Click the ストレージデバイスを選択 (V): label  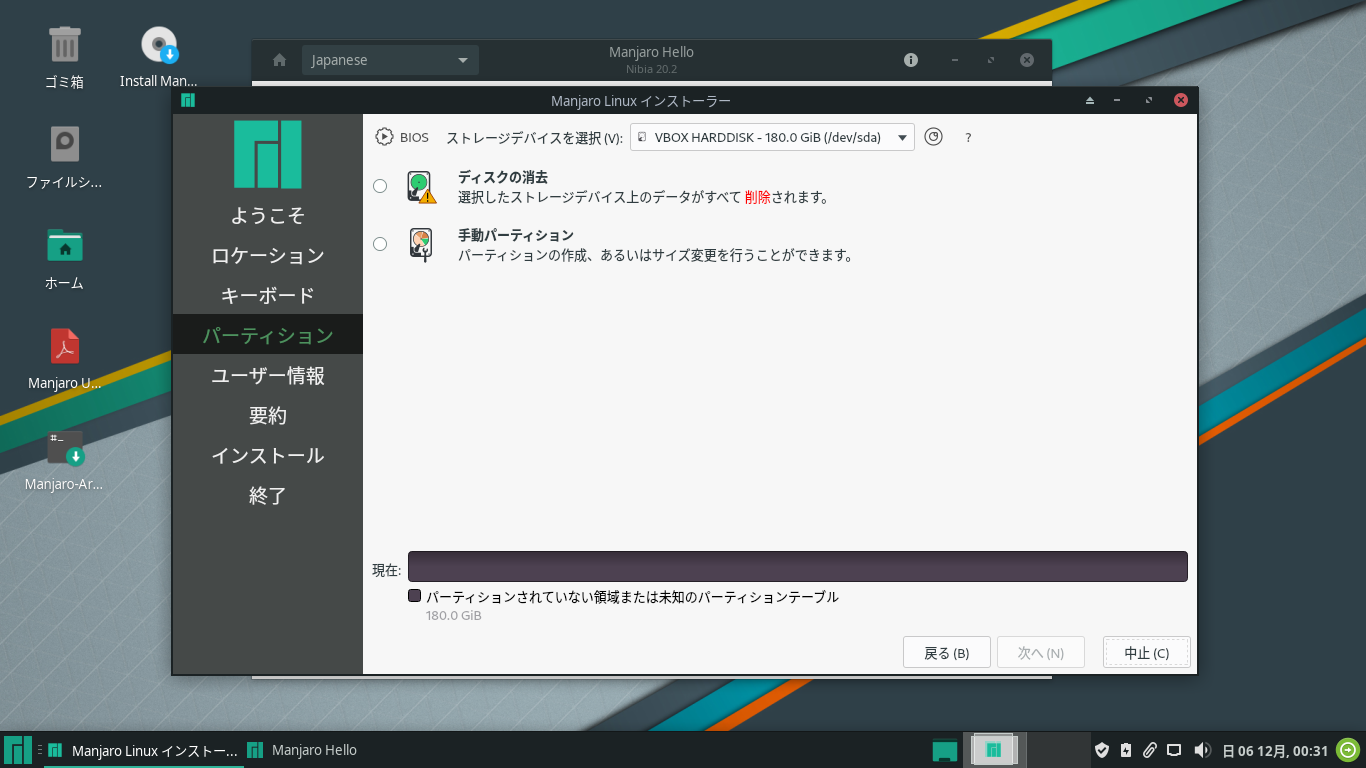[534, 138]
